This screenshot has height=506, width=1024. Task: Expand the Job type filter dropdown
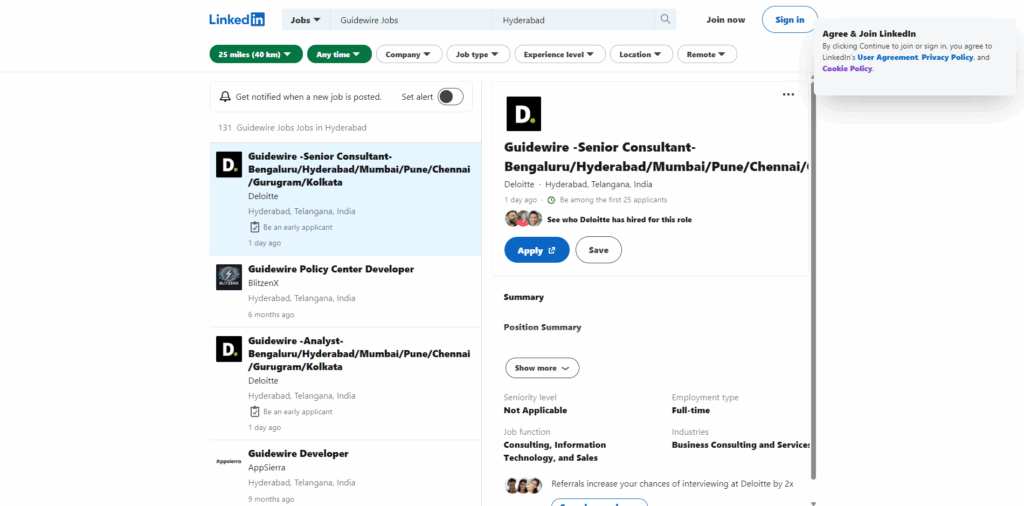(x=478, y=54)
